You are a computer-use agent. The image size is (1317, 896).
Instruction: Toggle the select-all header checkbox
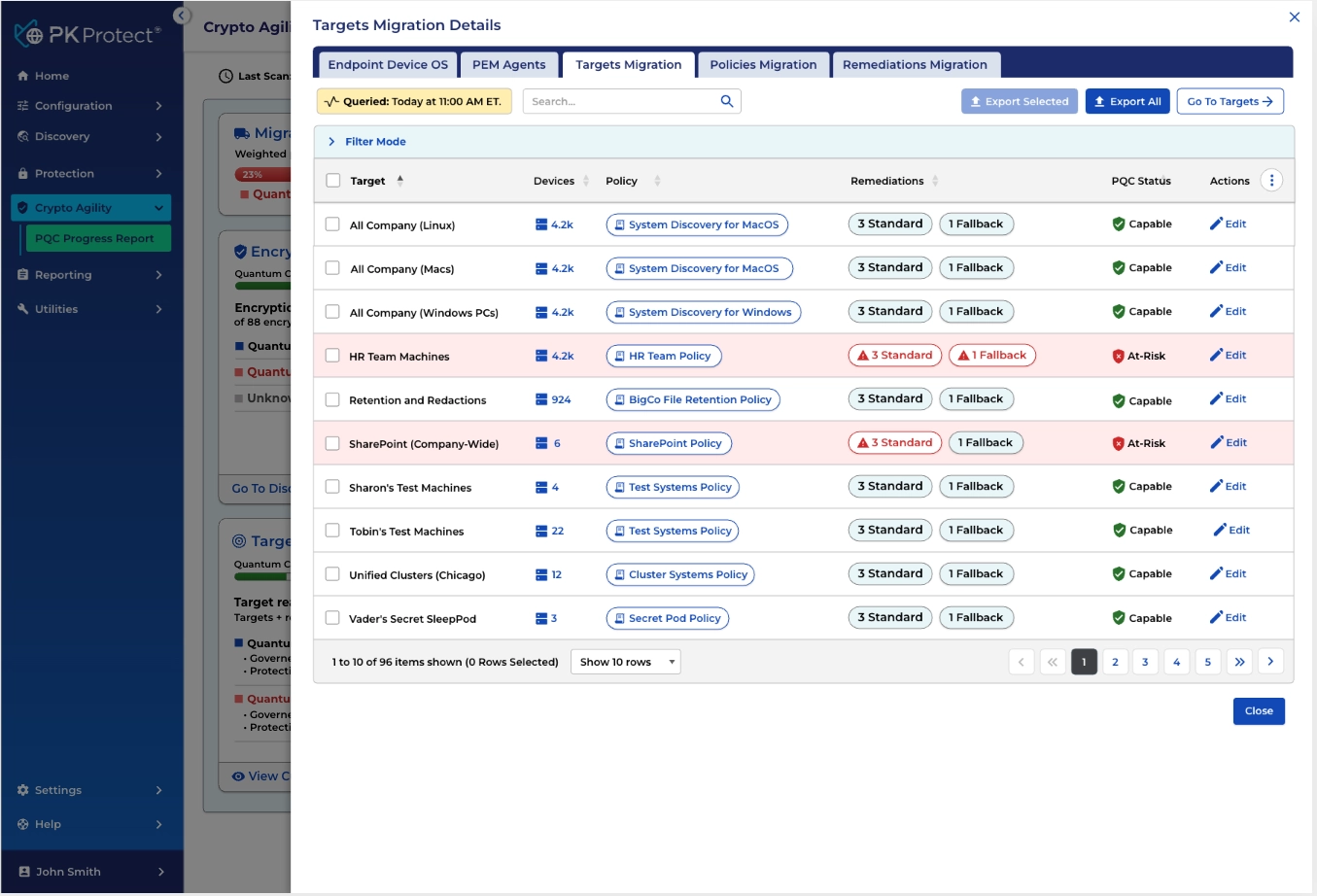(x=333, y=181)
